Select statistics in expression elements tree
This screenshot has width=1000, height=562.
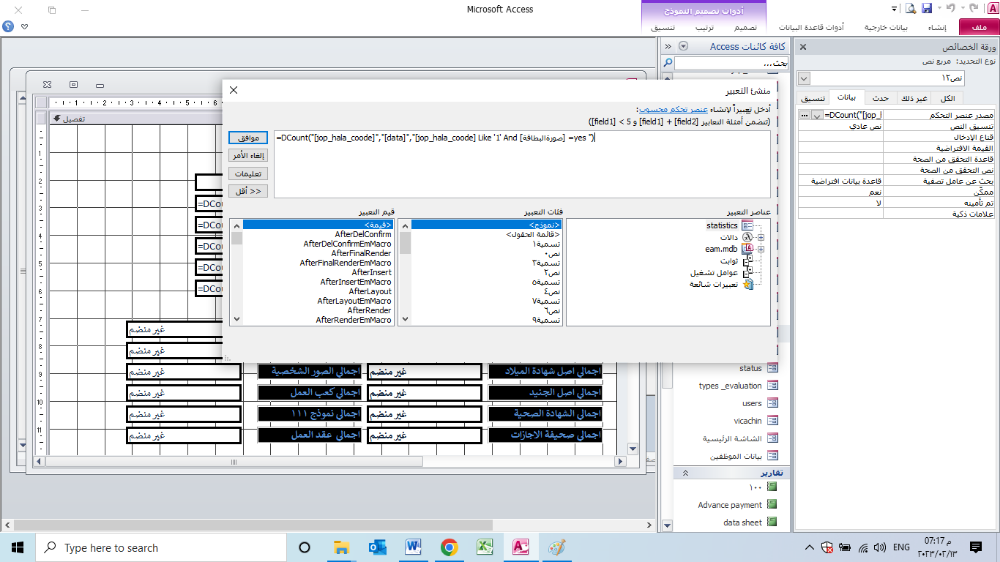[x=721, y=225]
